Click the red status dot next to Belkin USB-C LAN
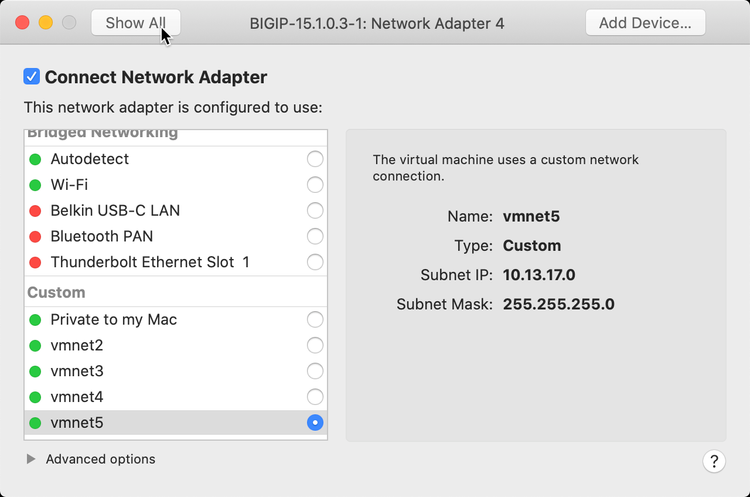 [x=35, y=211]
